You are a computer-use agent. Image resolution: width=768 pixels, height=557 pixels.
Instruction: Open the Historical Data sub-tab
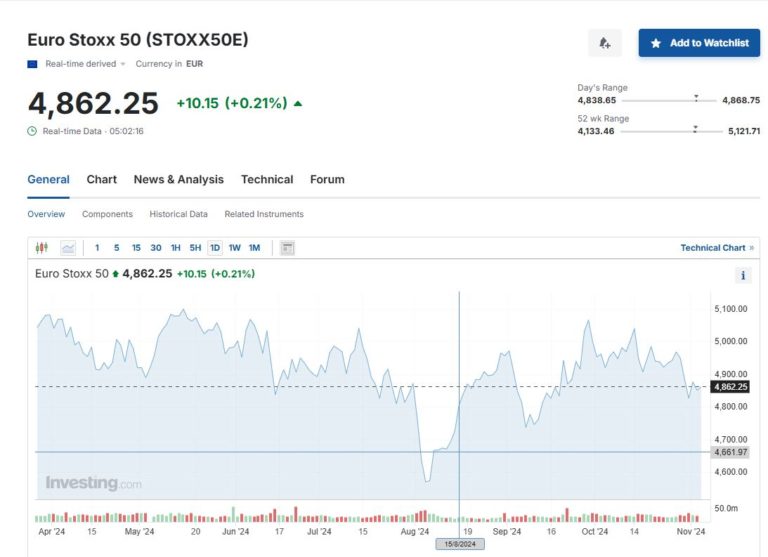[x=178, y=214]
